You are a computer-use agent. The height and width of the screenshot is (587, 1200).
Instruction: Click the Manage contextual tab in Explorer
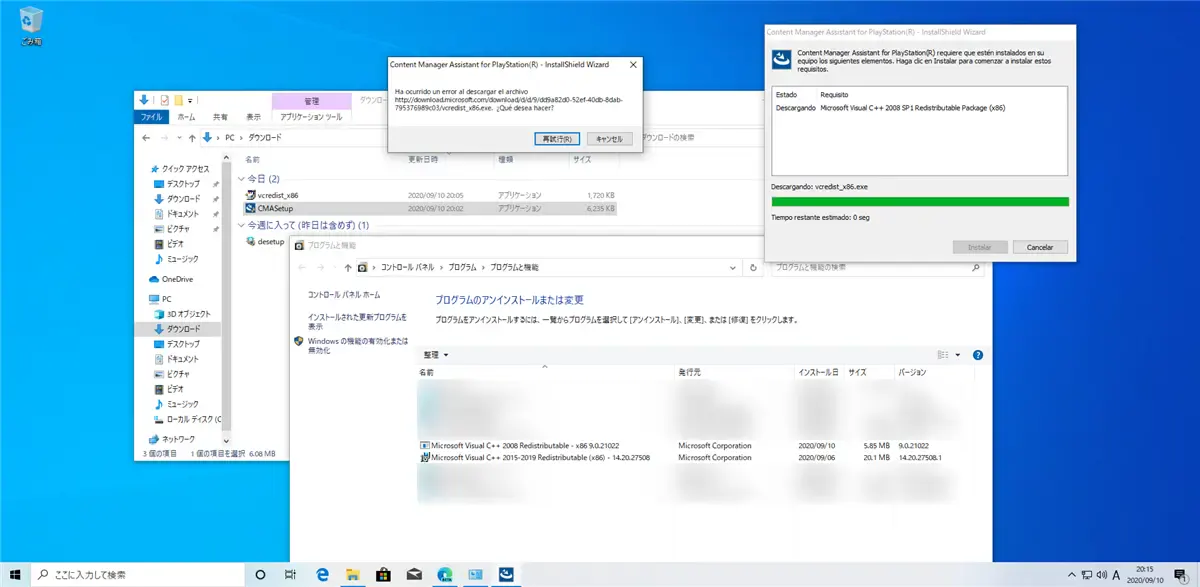click(312, 101)
